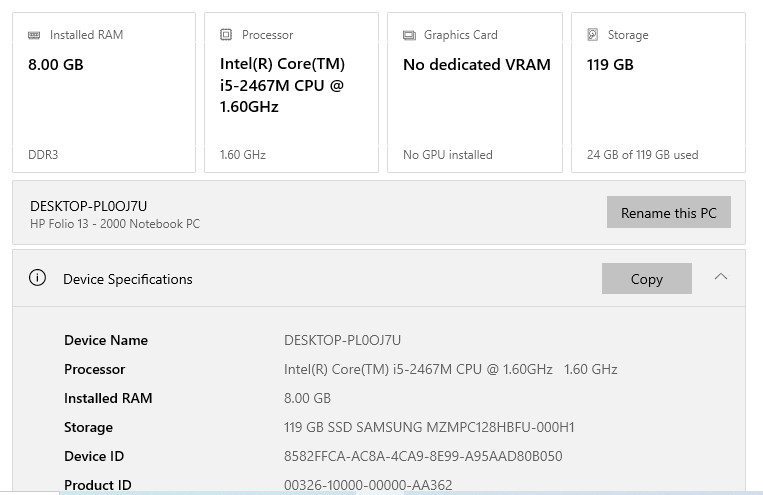Viewport: 763px width, 495px height.
Task: Click the 24 GB of 119 GB used text
Action: click(x=642, y=155)
